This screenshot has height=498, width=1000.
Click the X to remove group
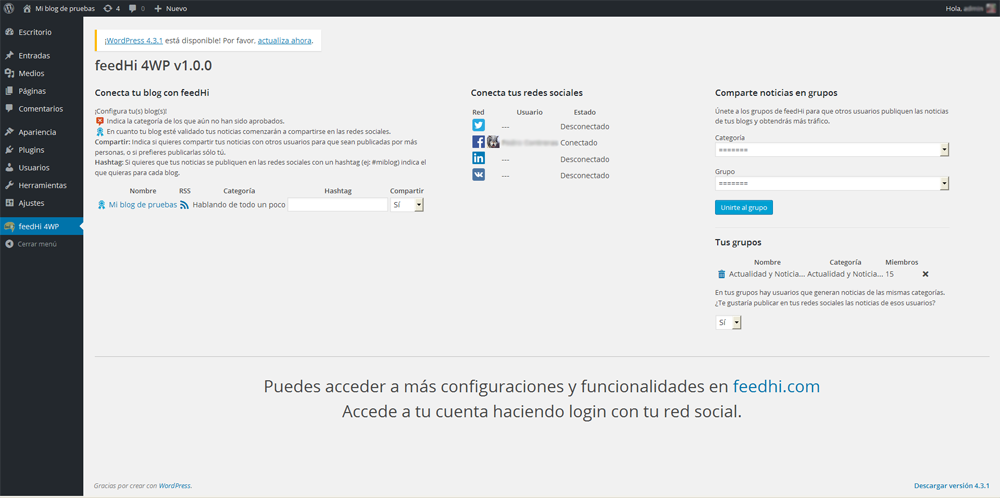(925, 274)
